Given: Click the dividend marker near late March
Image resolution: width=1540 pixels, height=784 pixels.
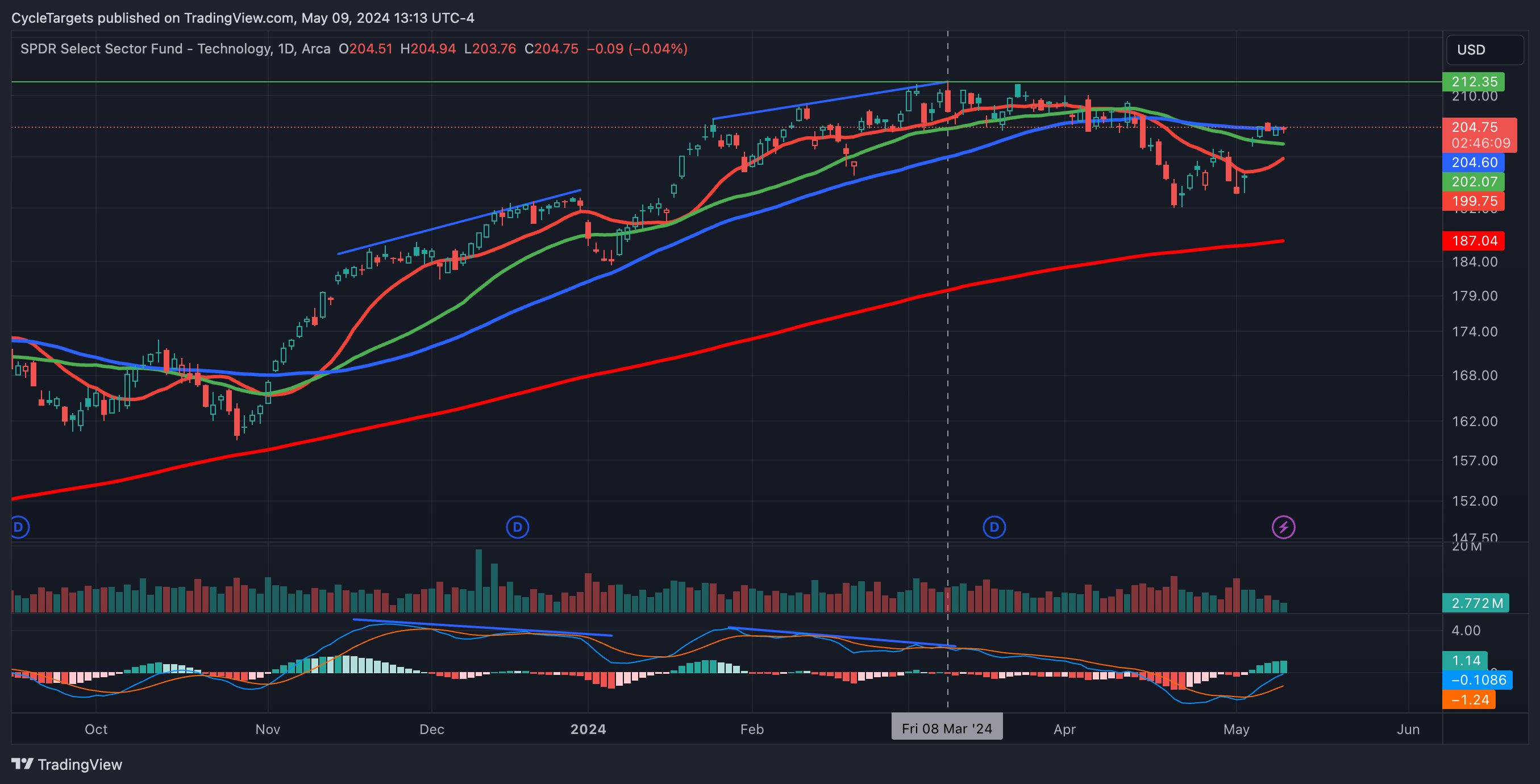Looking at the screenshot, I should [994, 527].
